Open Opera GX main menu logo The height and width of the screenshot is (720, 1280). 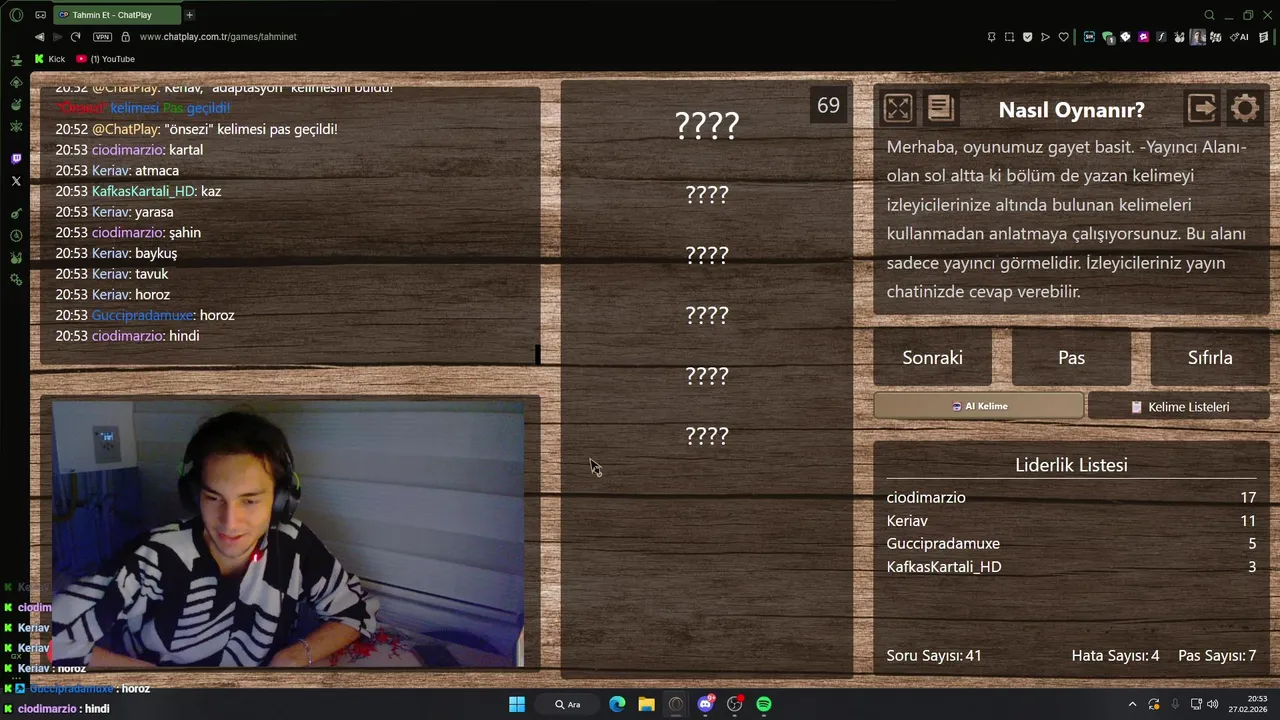tap(16, 15)
